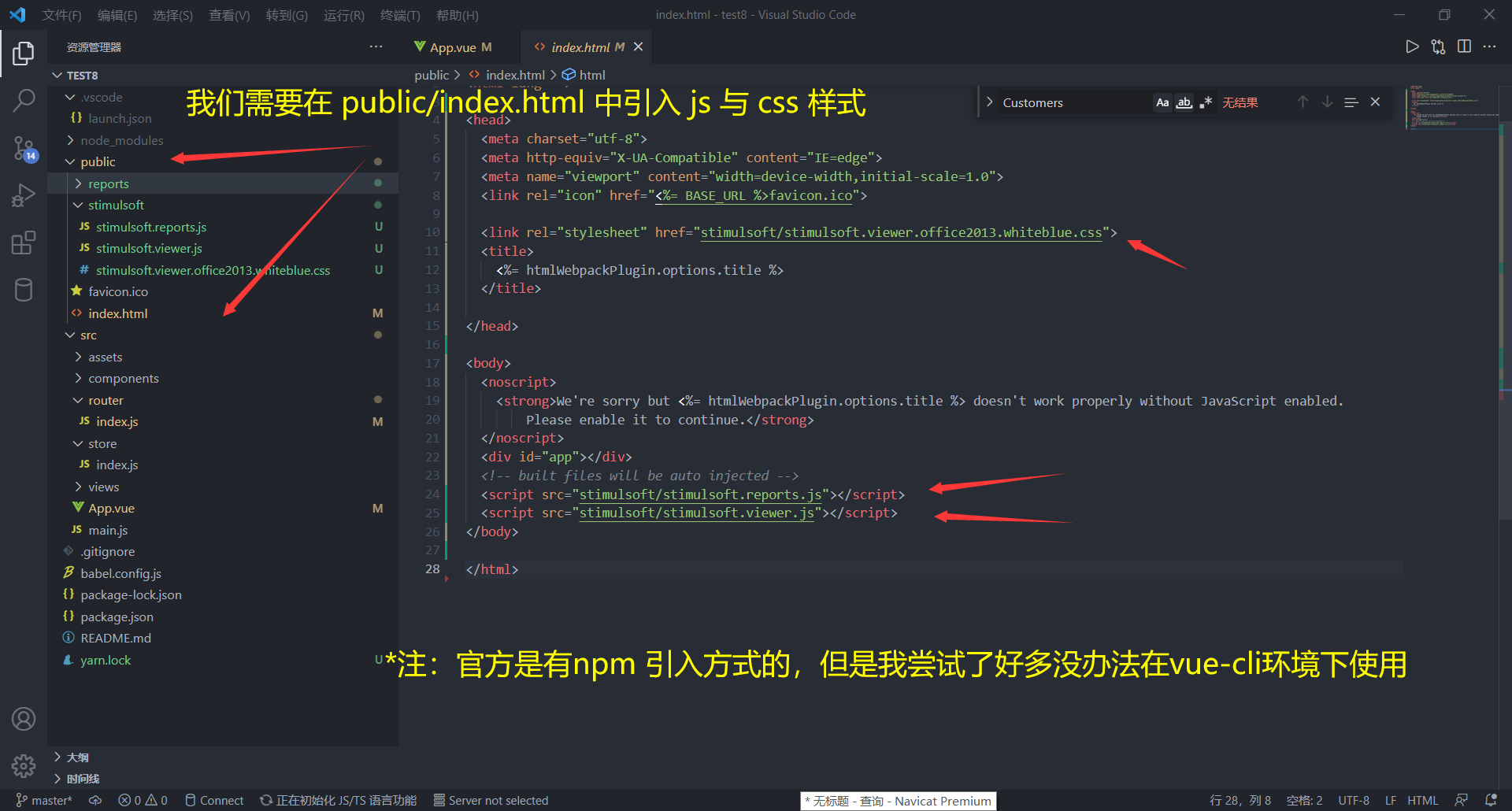
Task: Toggle whole word matching in search
Action: (1184, 102)
